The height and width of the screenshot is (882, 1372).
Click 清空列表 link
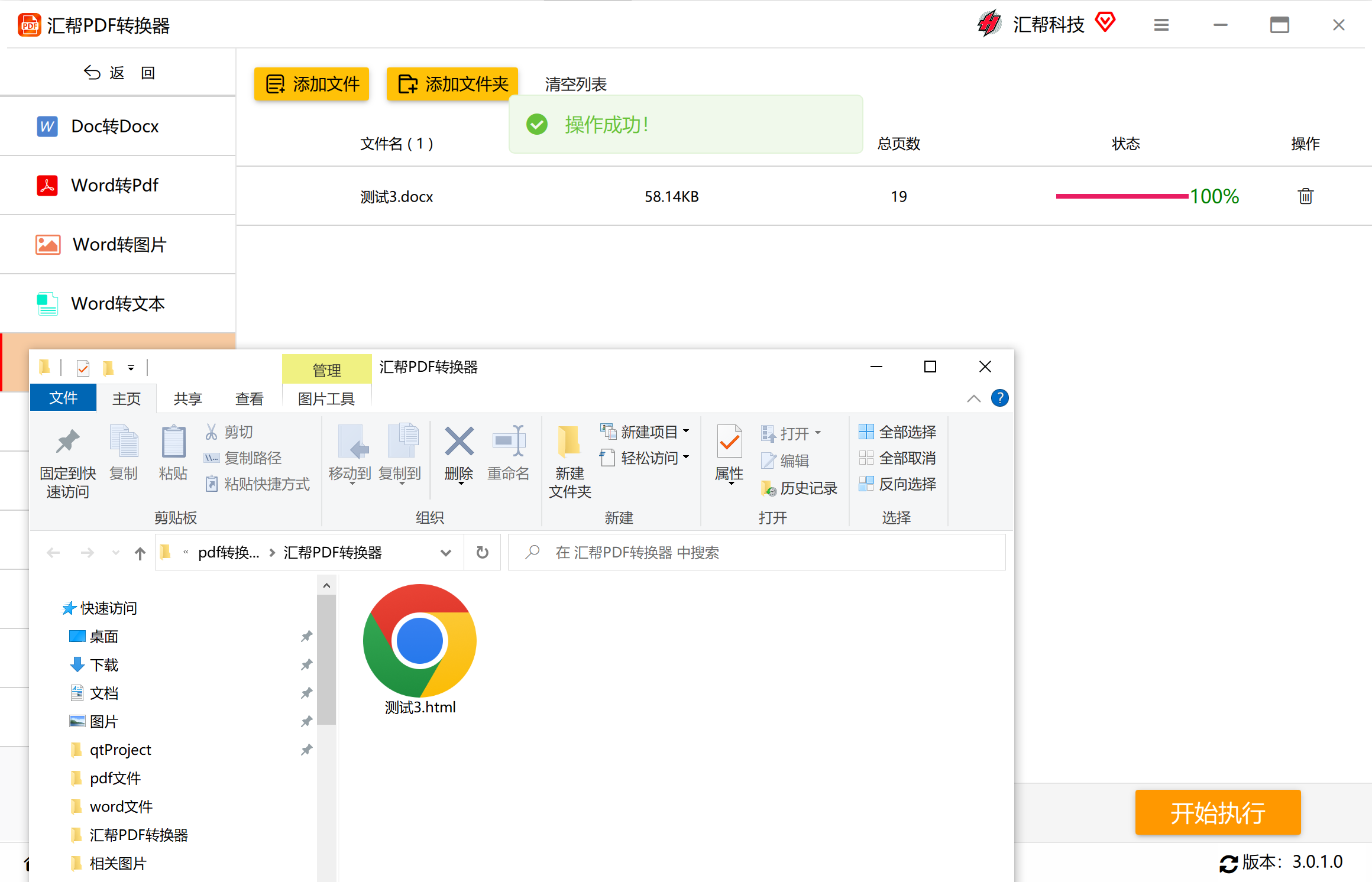(x=575, y=85)
